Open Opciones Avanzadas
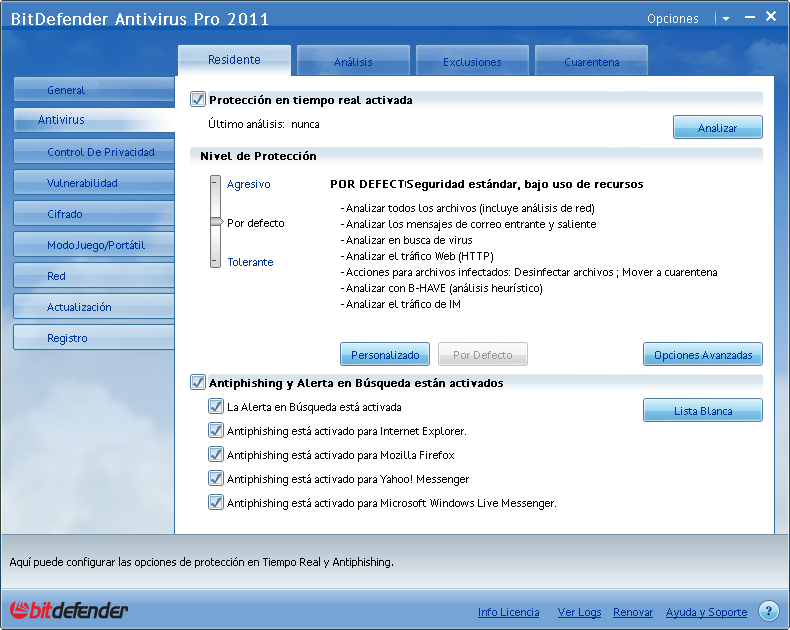Screen dimensions: 790x630 702,355
